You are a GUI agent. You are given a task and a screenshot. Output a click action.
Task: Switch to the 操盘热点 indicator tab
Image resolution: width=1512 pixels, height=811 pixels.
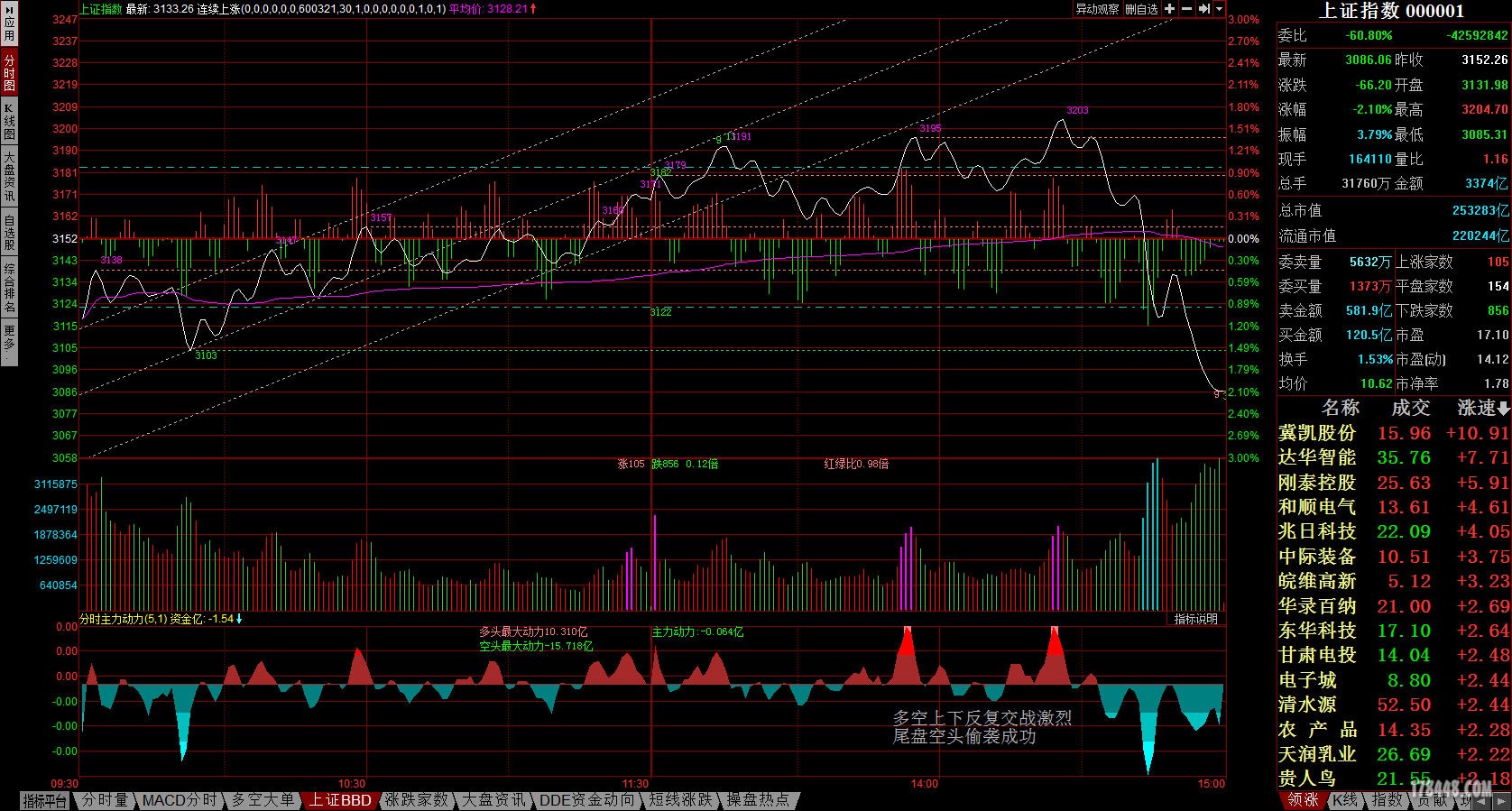tap(759, 800)
